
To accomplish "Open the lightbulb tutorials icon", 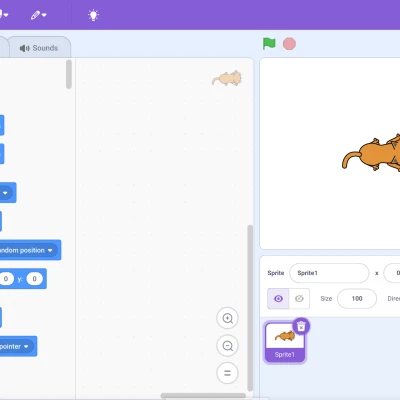I will [x=93, y=15].
